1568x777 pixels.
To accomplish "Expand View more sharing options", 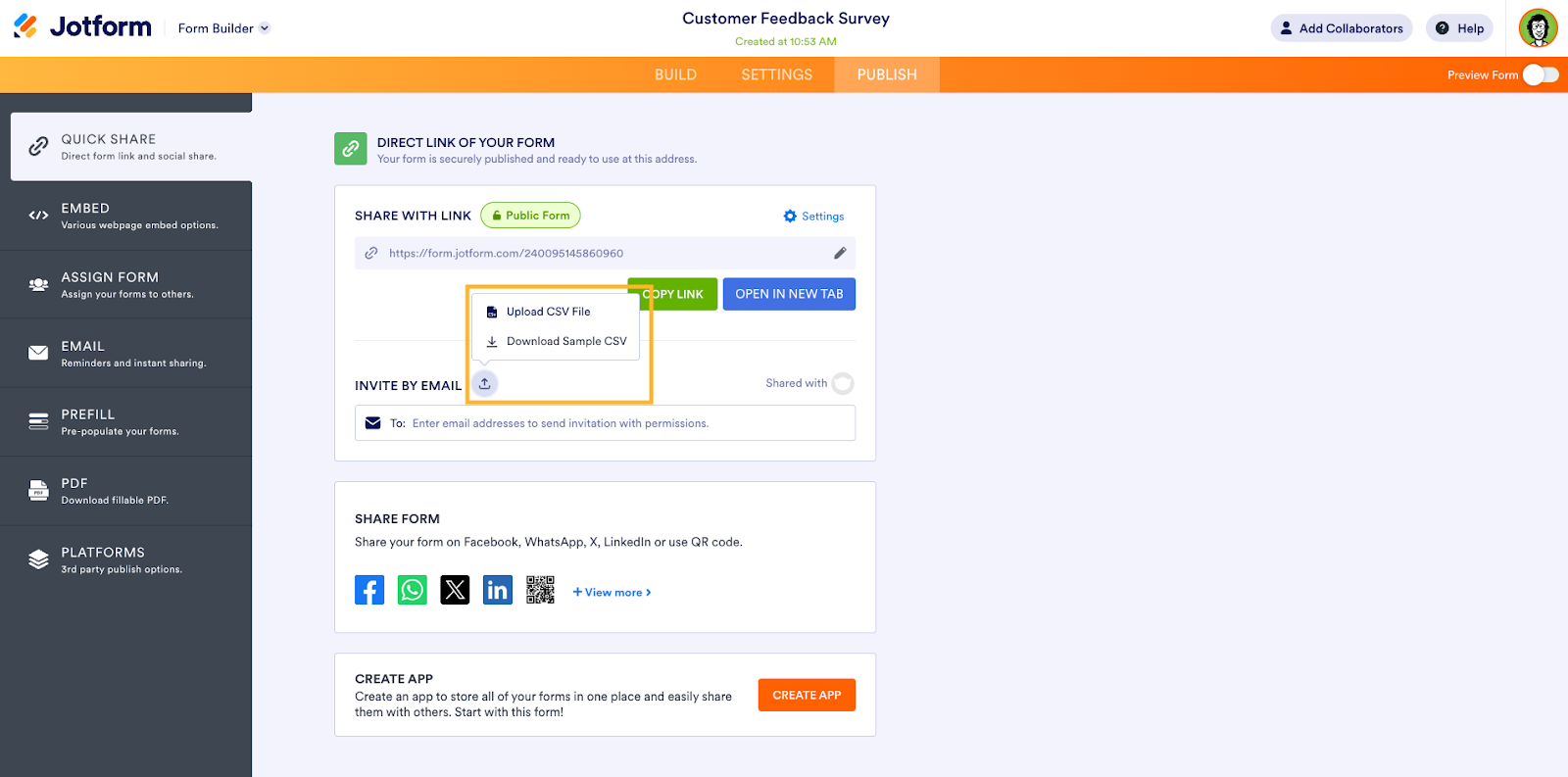I will click(612, 593).
